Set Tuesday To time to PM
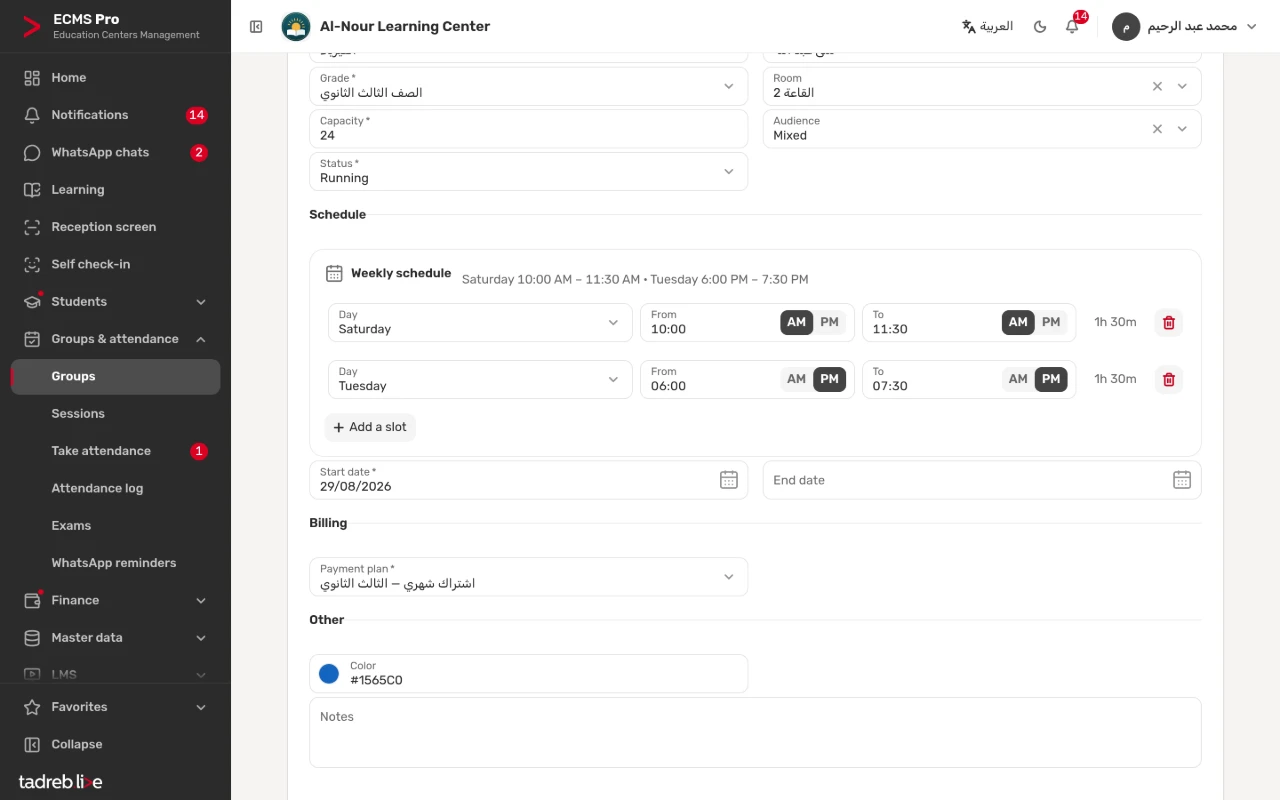1280x800 pixels. [x=1051, y=379]
